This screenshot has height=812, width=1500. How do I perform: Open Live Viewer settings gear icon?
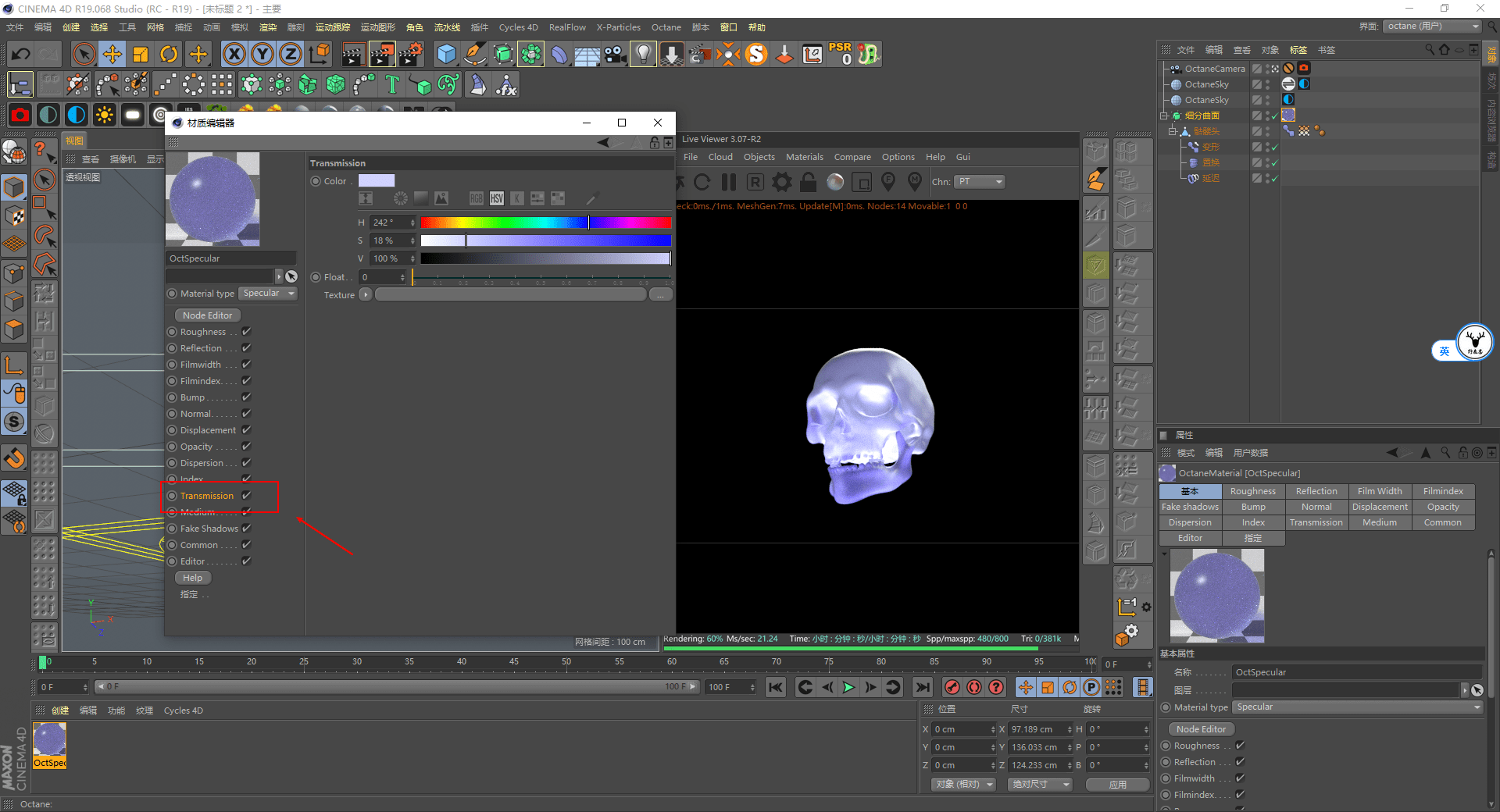coord(781,182)
